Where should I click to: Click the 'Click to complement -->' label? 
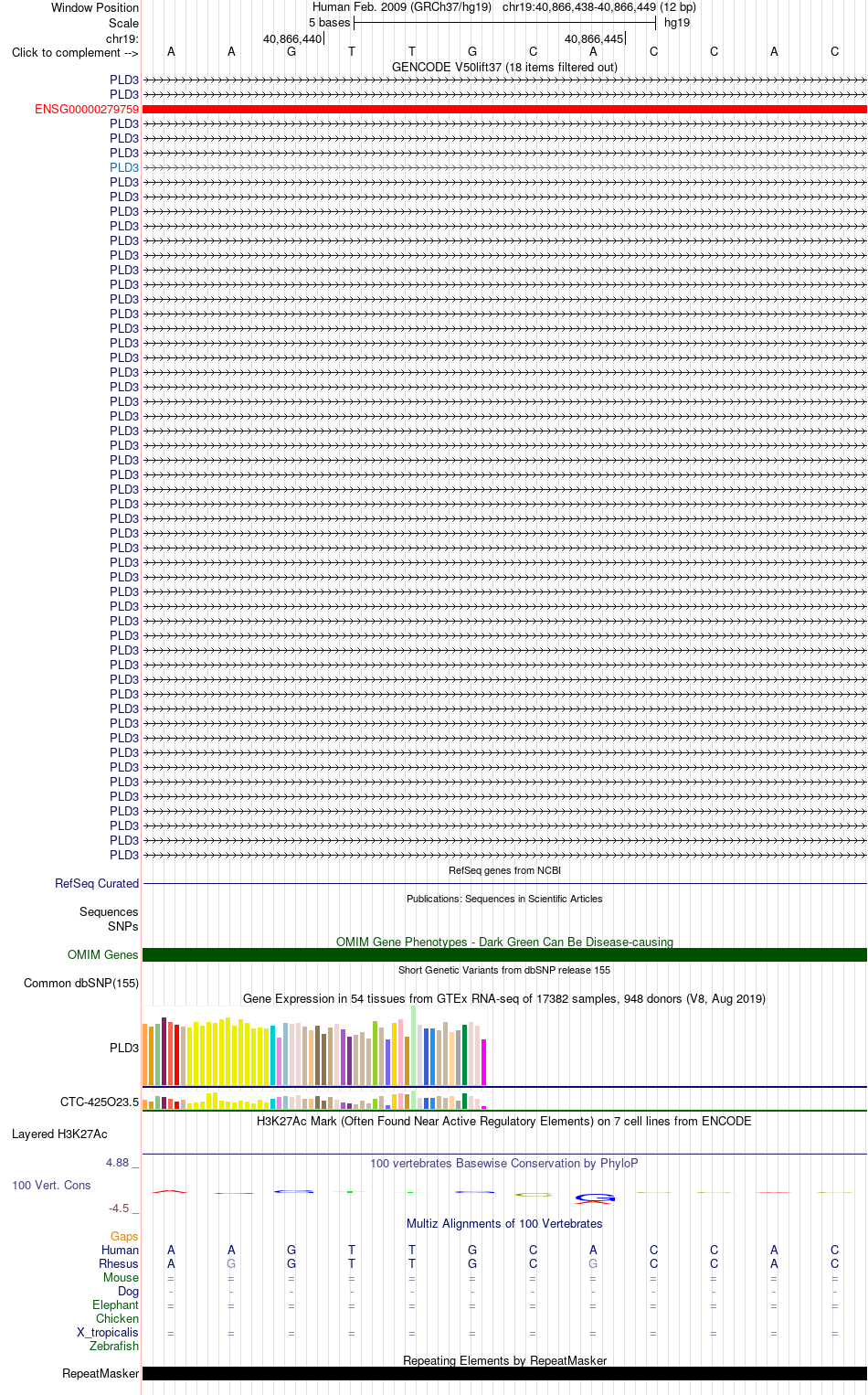(75, 52)
